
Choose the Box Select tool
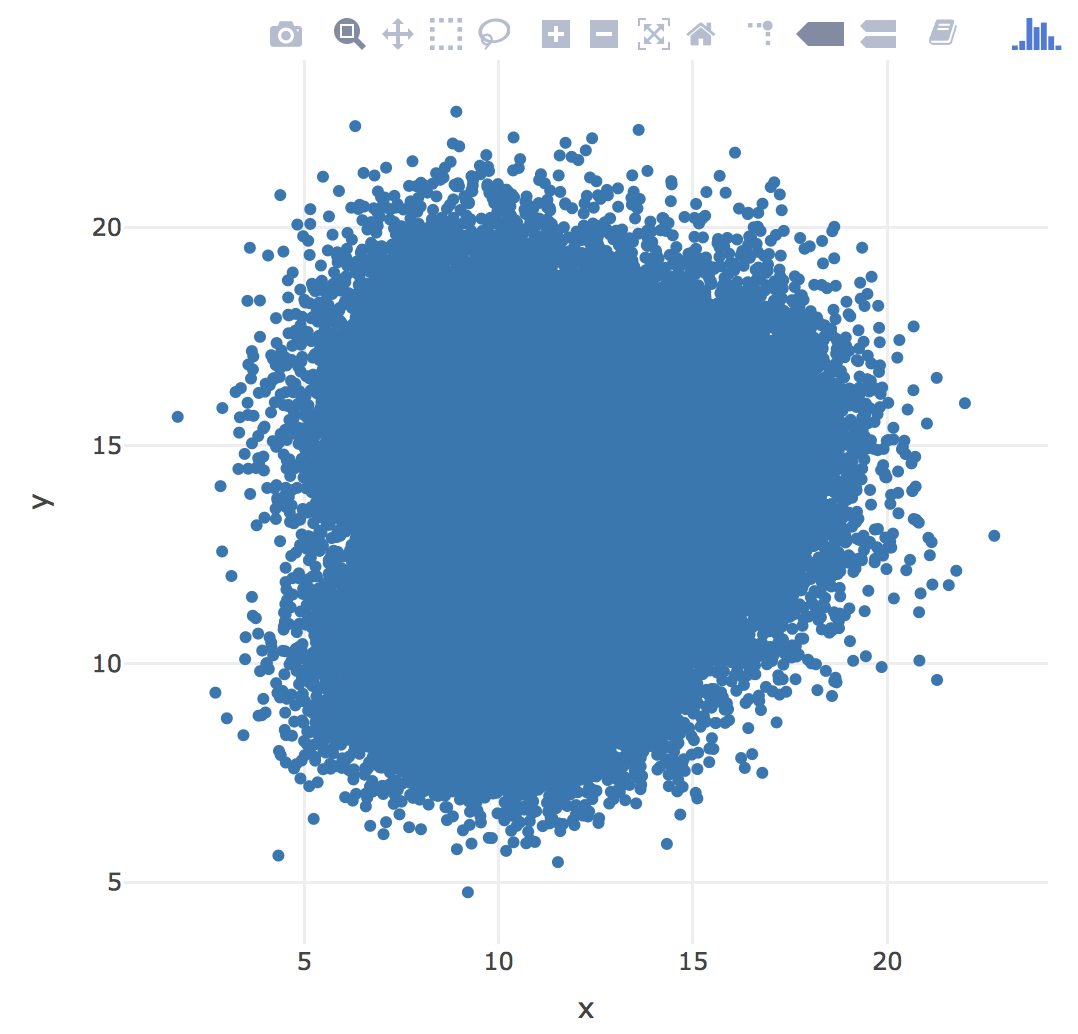pos(446,35)
